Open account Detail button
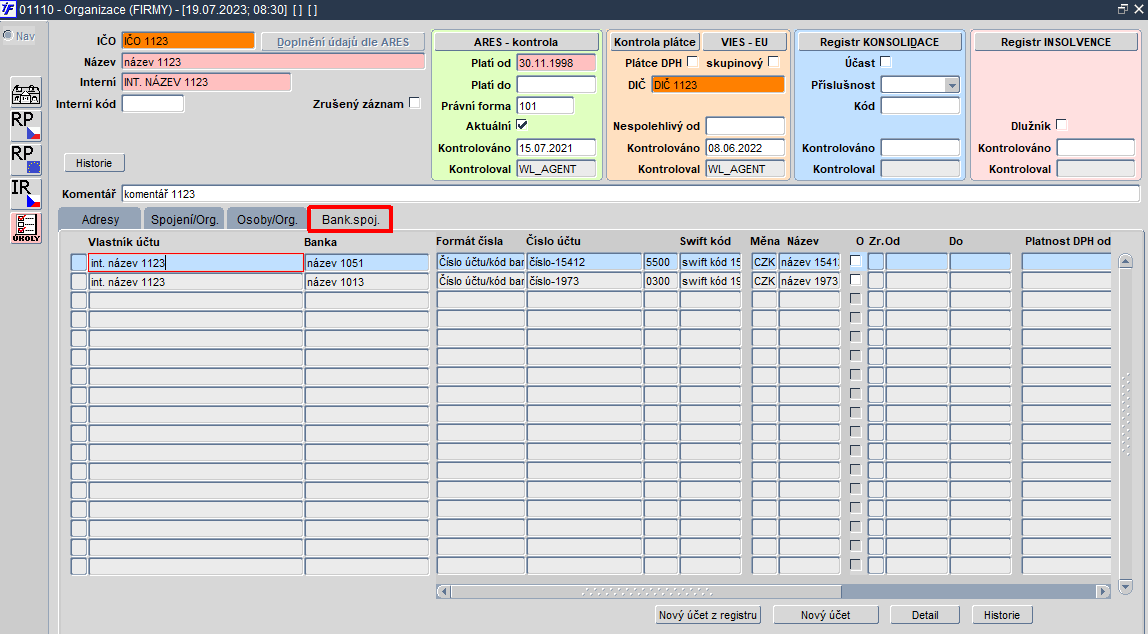Screen dimensions: 1148x634 pos(925,615)
